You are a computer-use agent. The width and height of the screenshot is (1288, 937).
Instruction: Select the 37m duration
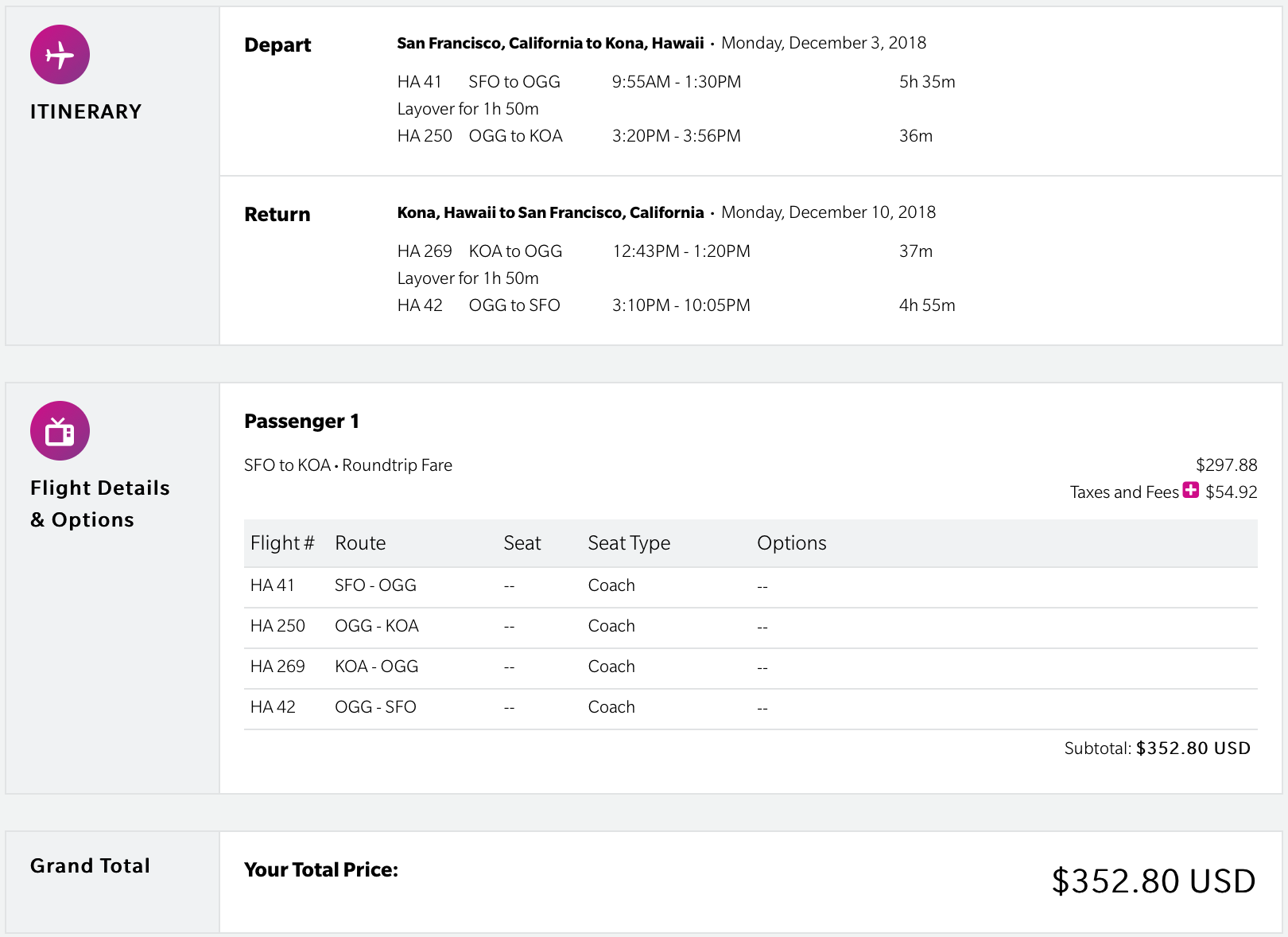pos(916,251)
